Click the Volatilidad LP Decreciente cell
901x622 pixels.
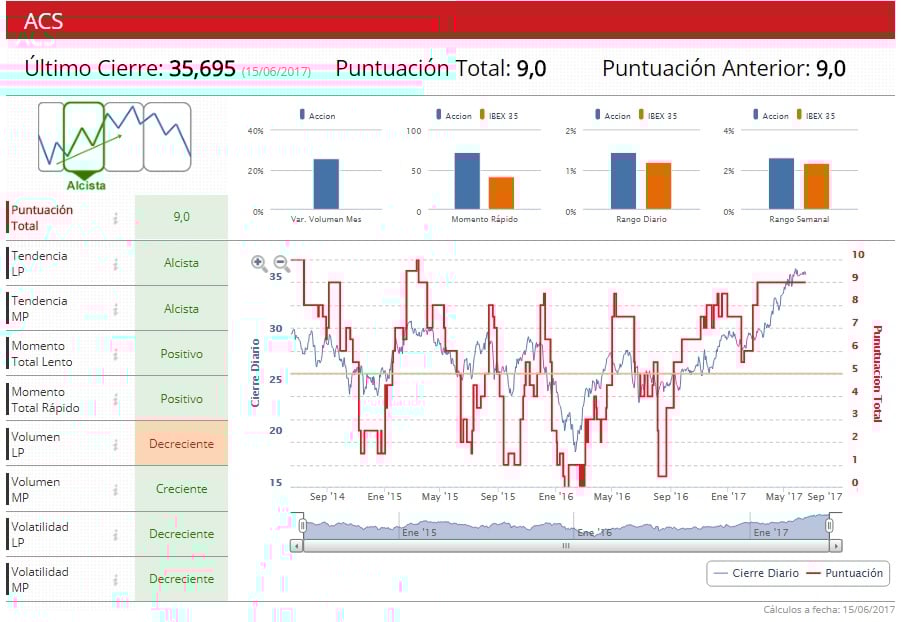pyautogui.click(x=182, y=533)
